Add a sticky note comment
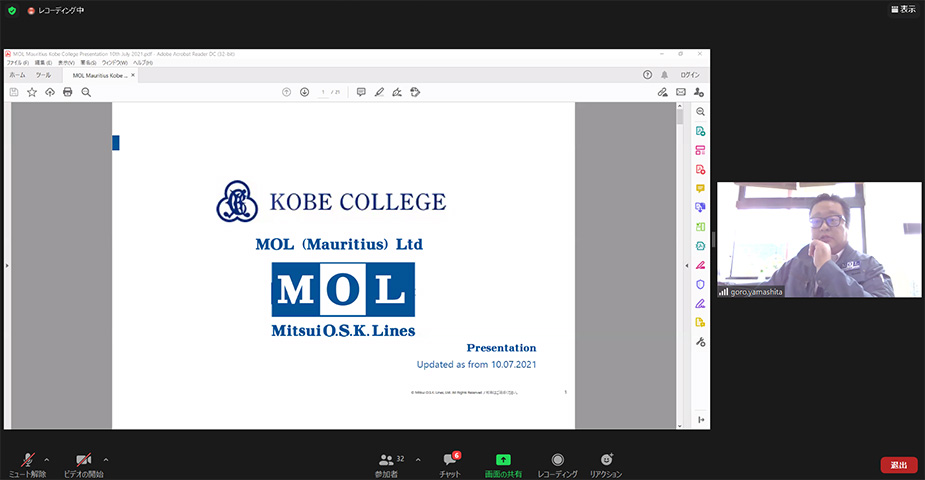The image size is (925, 480). pos(361,92)
